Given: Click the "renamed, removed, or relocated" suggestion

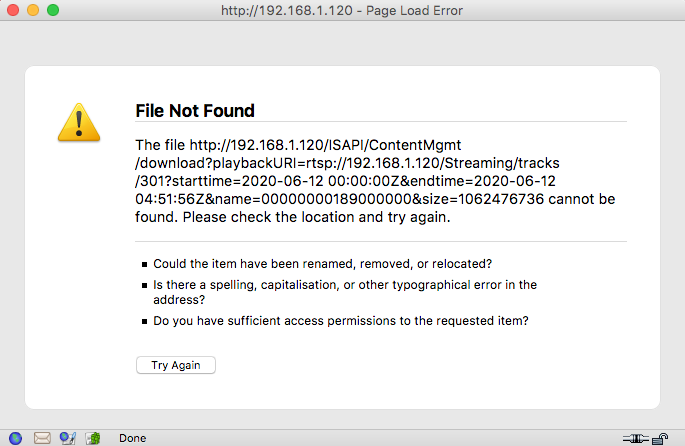Looking at the screenshot, I should pos(322,264).
